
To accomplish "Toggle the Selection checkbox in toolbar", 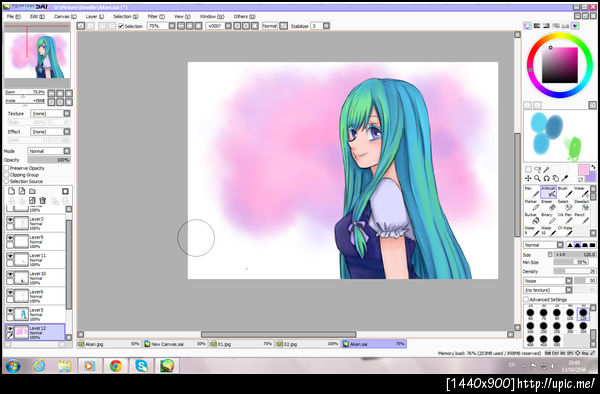I will pyautogui.click(x=121, y=26).
